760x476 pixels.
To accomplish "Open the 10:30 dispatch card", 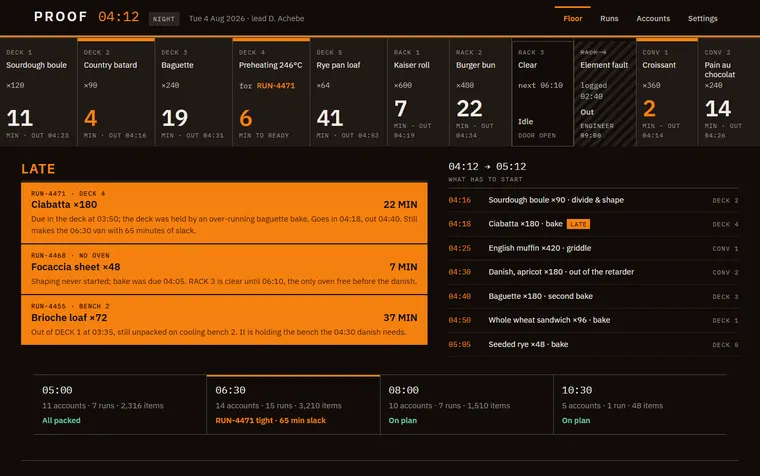I will [640, 404].
